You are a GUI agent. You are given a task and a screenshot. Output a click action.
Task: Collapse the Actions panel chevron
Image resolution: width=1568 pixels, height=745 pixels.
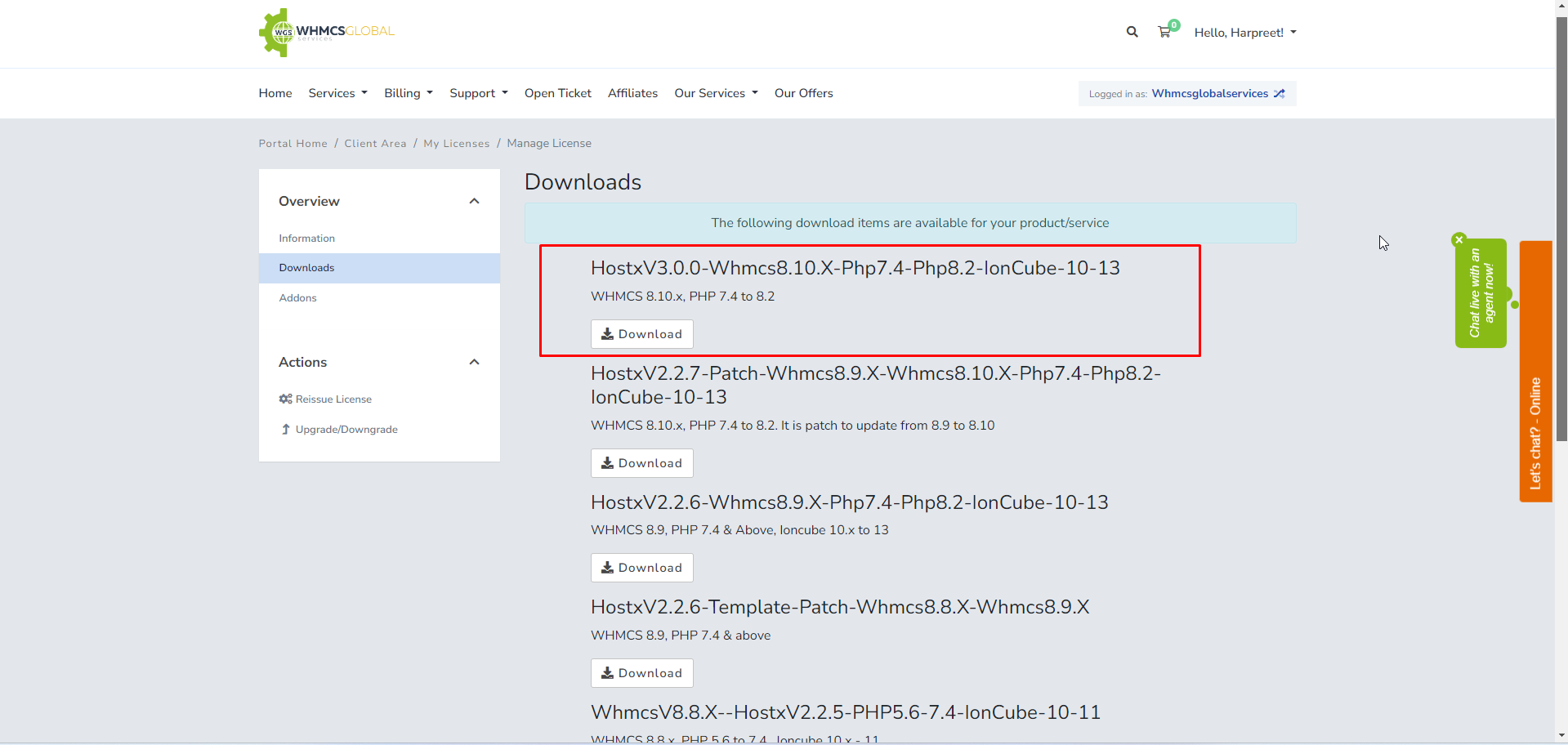pos(474,363)
